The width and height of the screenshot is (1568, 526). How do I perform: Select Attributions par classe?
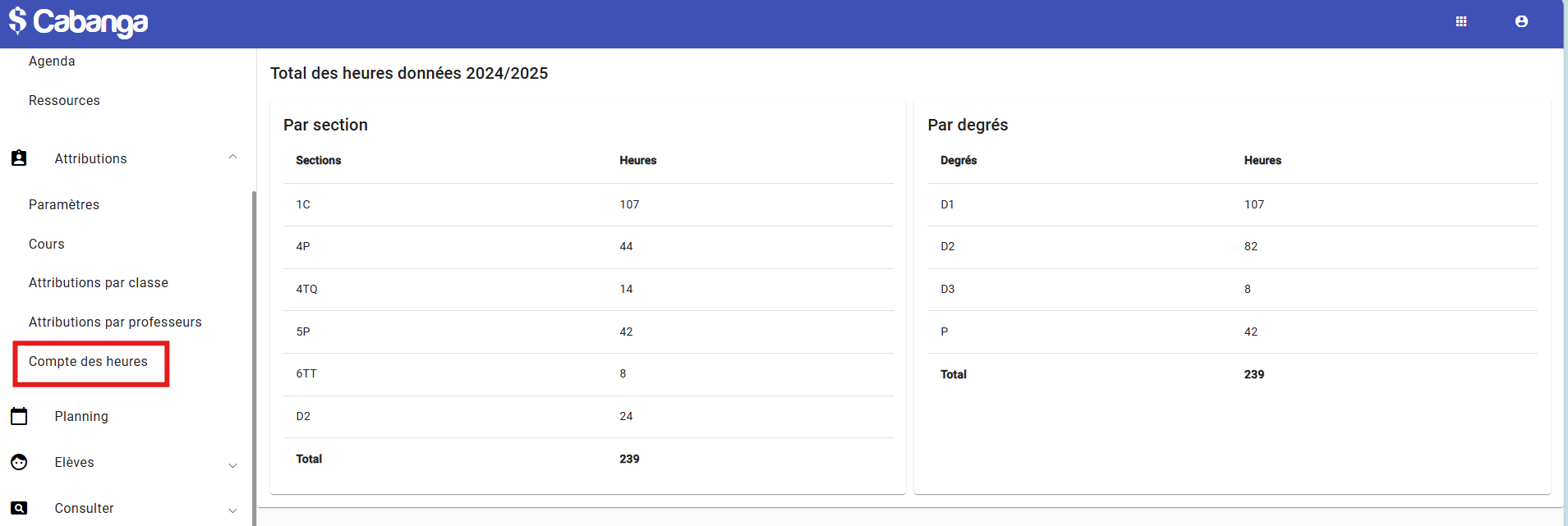(x=99, y=283)
